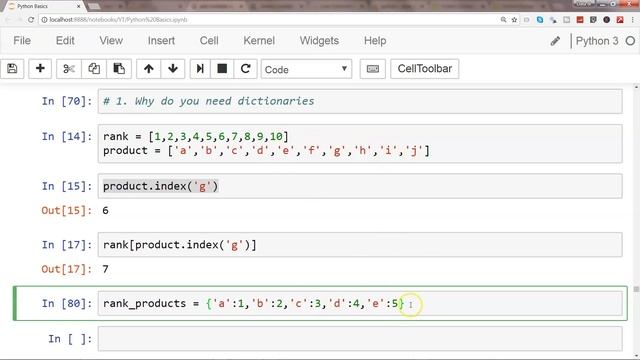Click the In [80] prompt label

pyautogui.click(x=67, y=304)
